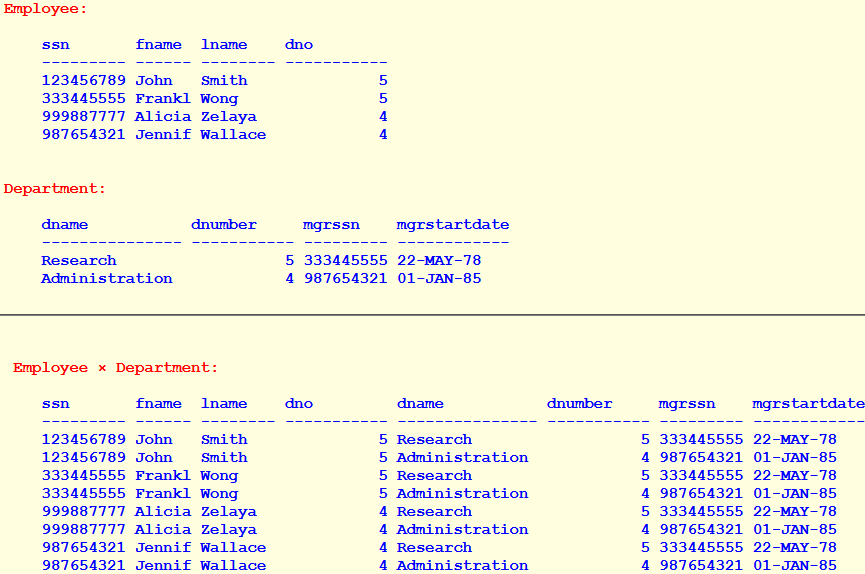Click dno column header in Employee table
Viewport: 865px width, 574px height.
click(298, 44)
